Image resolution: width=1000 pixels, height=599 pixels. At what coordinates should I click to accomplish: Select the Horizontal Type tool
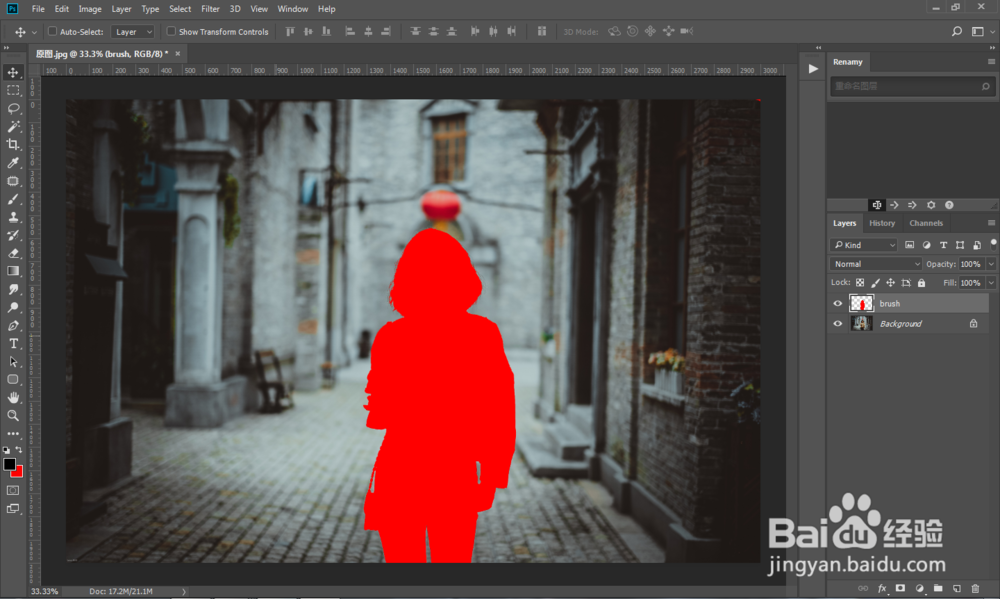pyautogui.click(x=13, y=343)
